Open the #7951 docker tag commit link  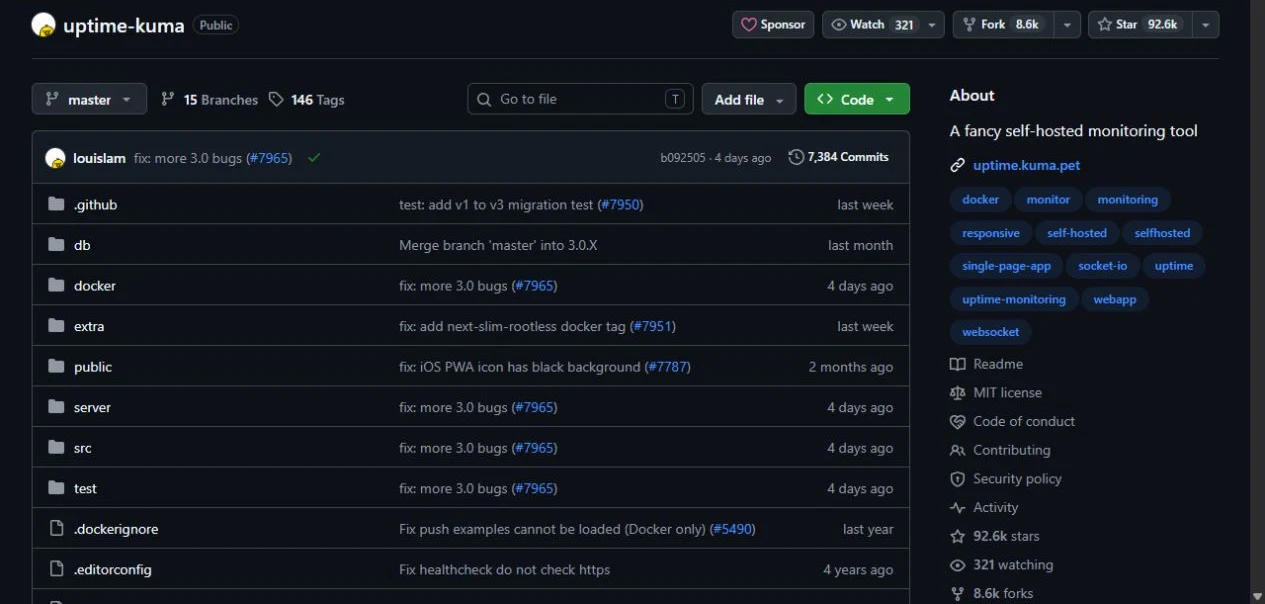(x=653, y=326)
